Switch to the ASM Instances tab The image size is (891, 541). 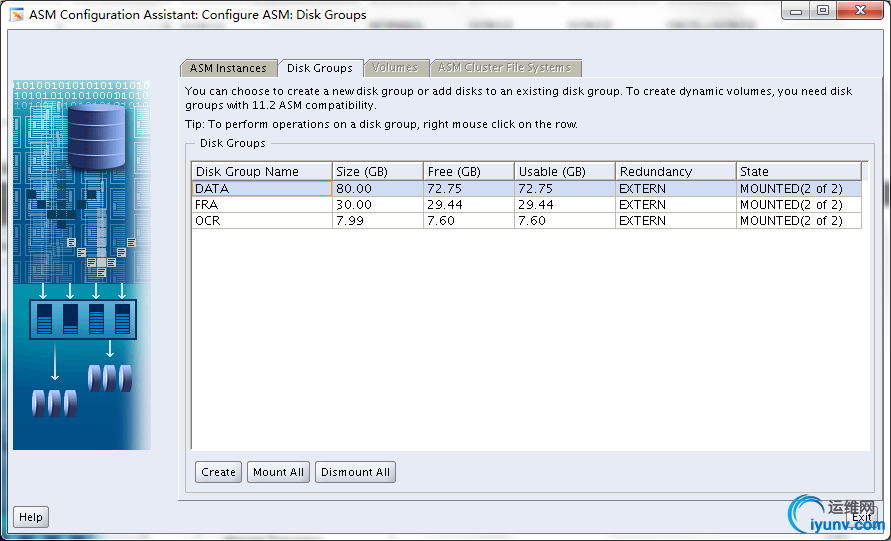pos(228,68)
